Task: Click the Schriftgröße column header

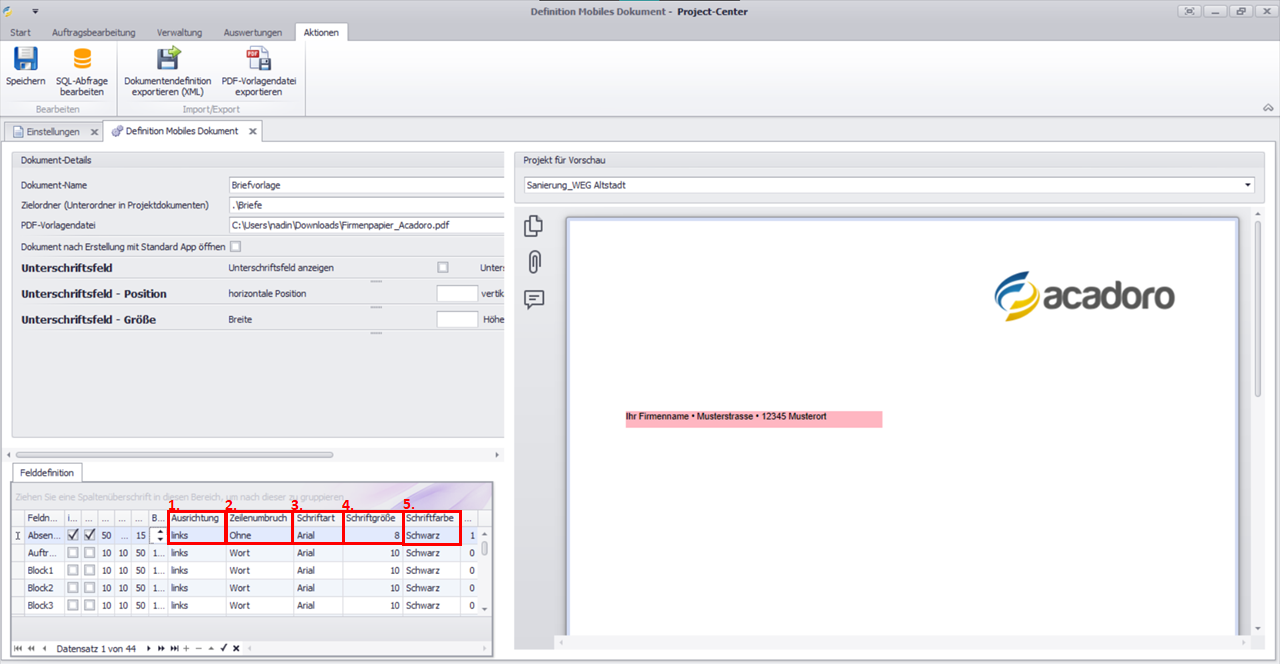Action: coord(372,518)
